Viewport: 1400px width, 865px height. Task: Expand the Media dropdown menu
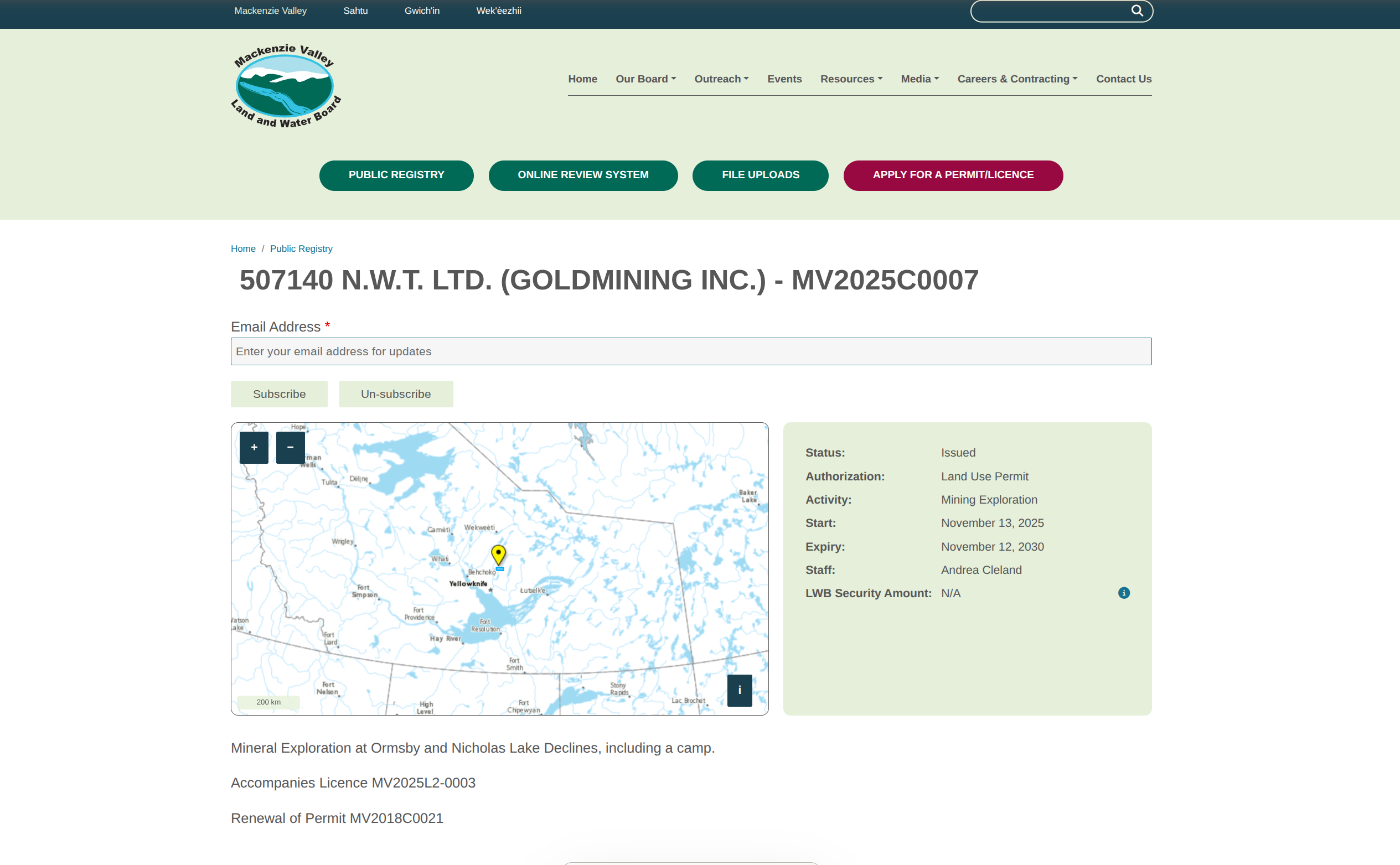pos(920,79)
